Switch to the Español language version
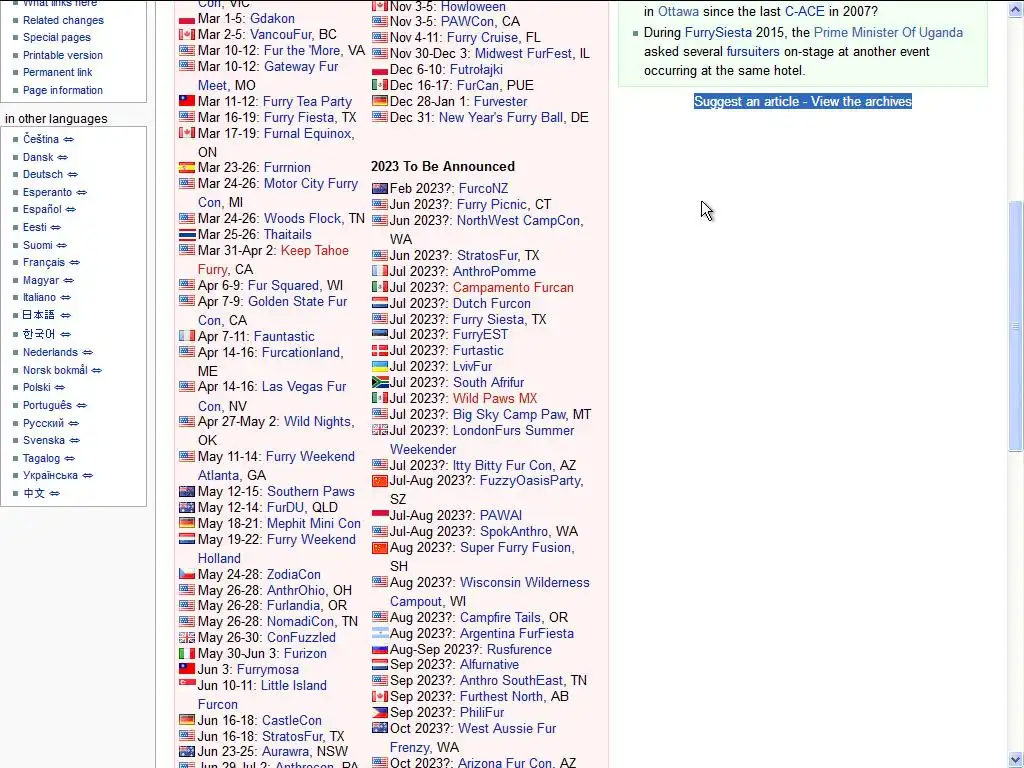 (42, 210)
